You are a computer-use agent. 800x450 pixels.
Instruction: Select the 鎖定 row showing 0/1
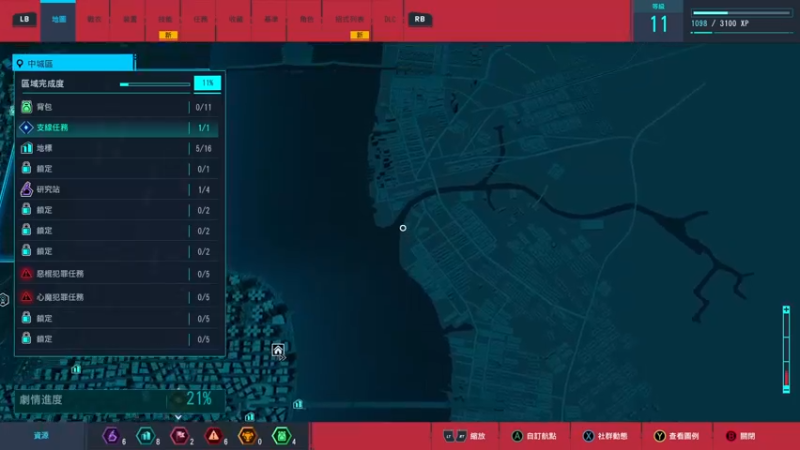coord(118,168)
